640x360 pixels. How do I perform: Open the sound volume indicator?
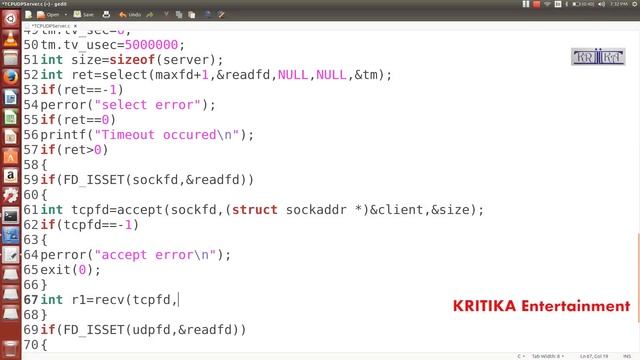(x=602, y=4)
